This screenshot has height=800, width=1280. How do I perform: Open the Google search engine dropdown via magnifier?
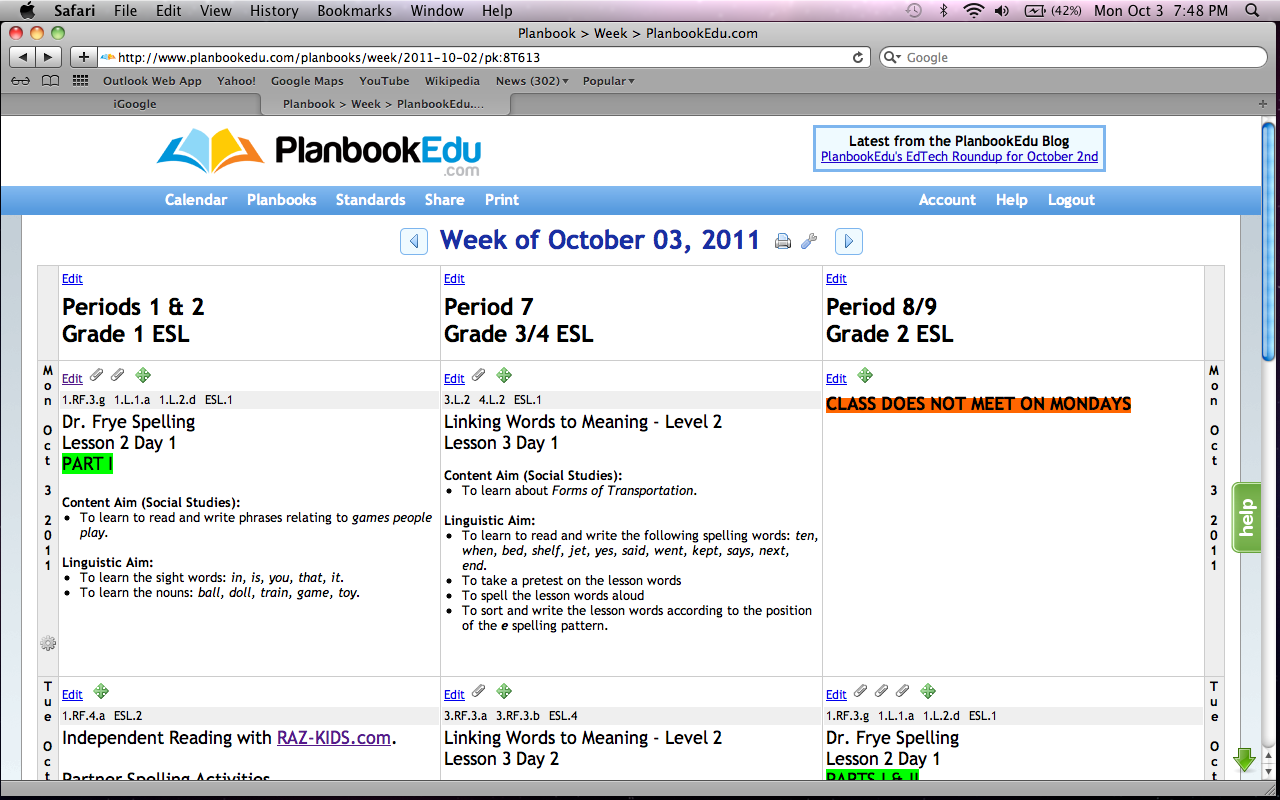pyautogui.click(x=893, y=57)
